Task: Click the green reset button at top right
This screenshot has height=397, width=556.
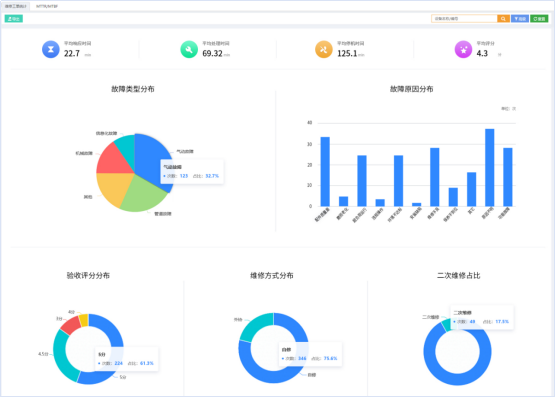Action: click(x=539, y=19)
